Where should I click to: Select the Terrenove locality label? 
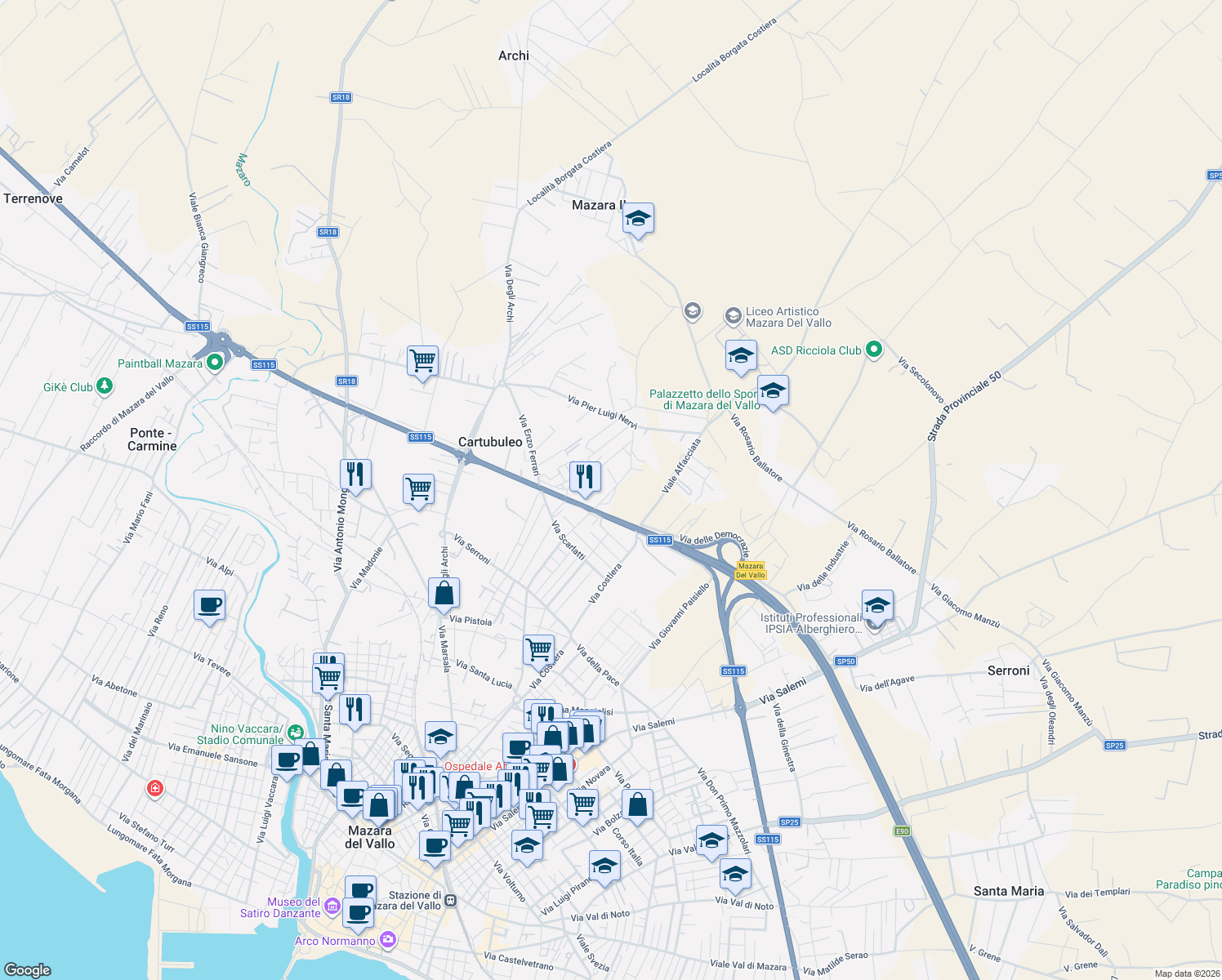click(33, 198)
